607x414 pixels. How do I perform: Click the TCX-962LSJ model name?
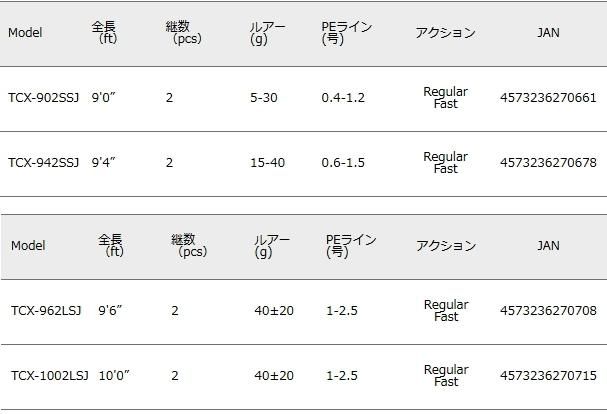point(46,311)
